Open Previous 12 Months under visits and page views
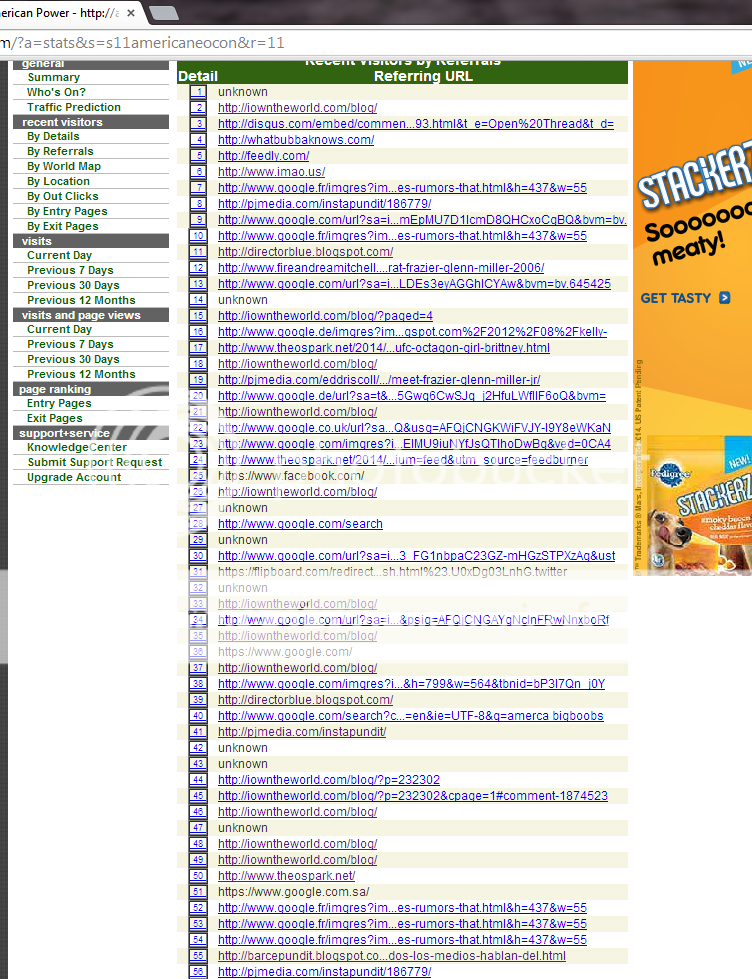This screenshot has width=752, height=979. [x=81, y=374]
